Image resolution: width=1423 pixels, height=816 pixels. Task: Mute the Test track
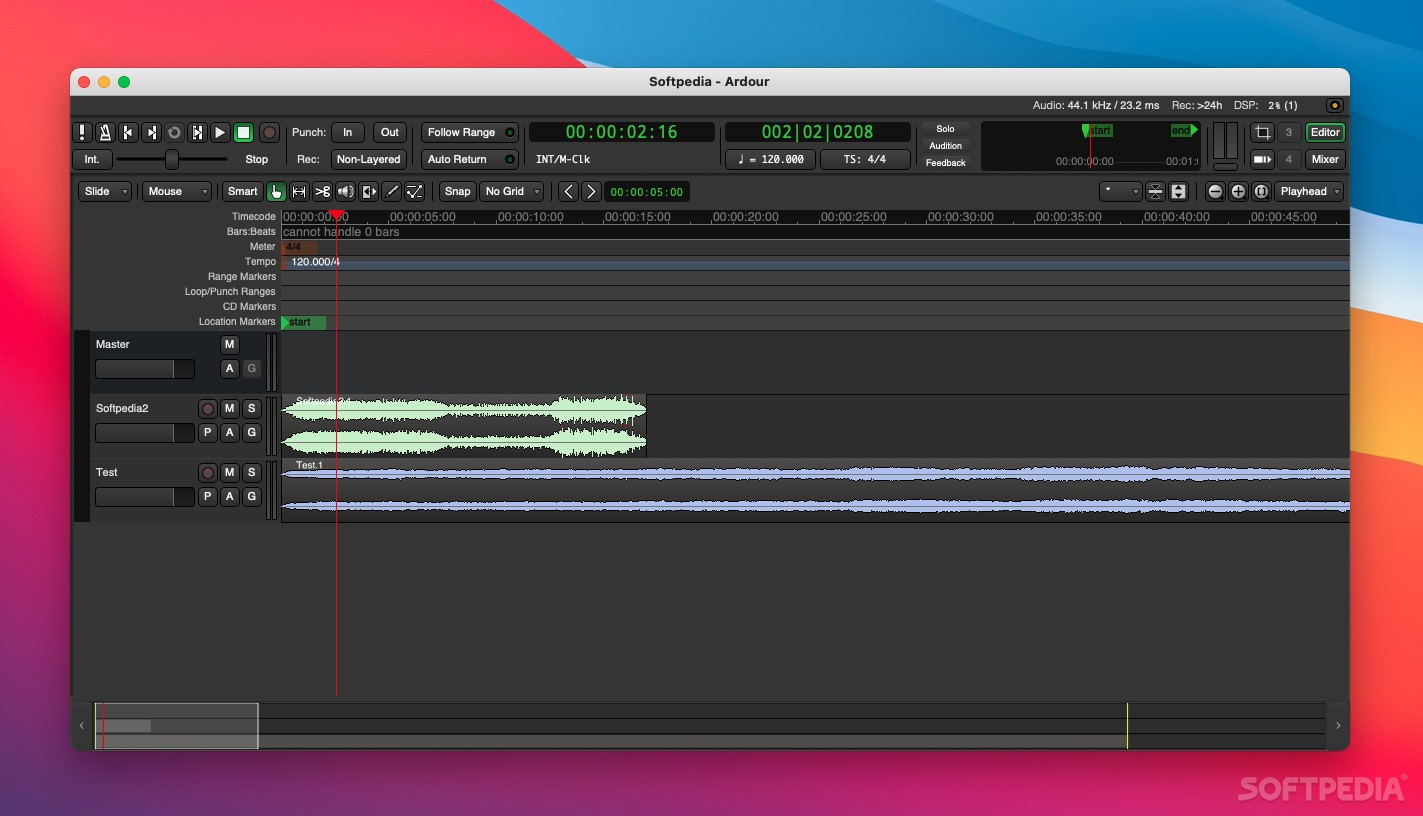tap(229, 472)
